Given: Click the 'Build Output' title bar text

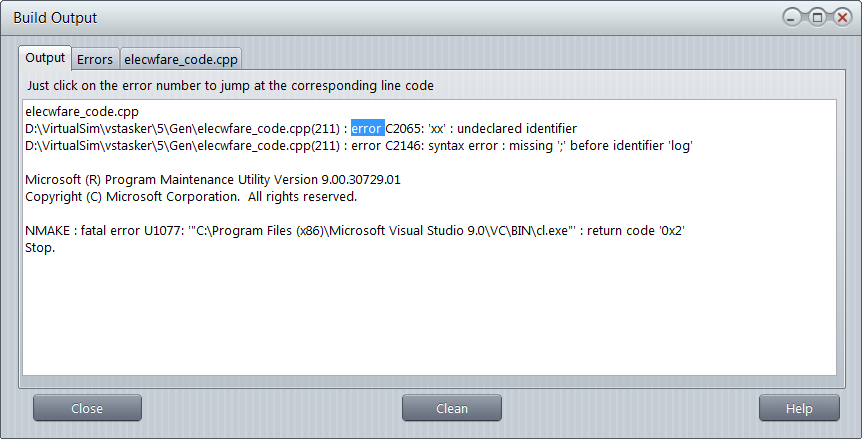Looking at the screenshot, I should pyautogui.click(x=55, y=18).
